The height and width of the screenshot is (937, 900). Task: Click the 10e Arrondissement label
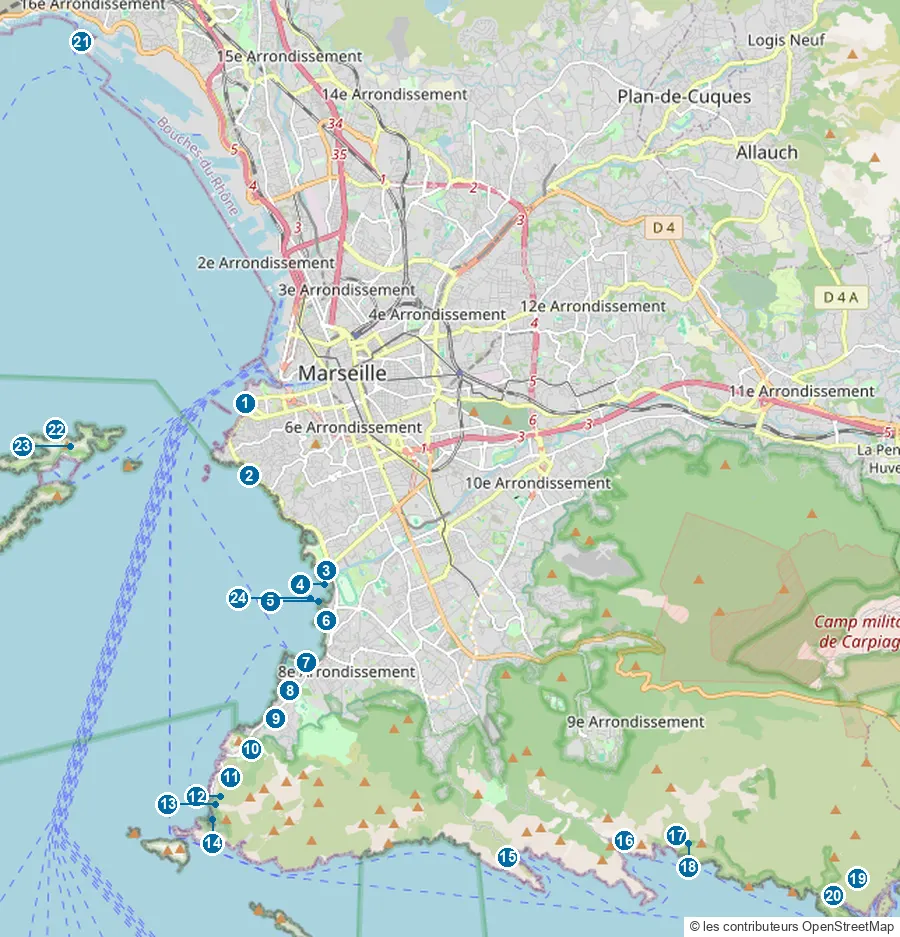pos(538,483)
